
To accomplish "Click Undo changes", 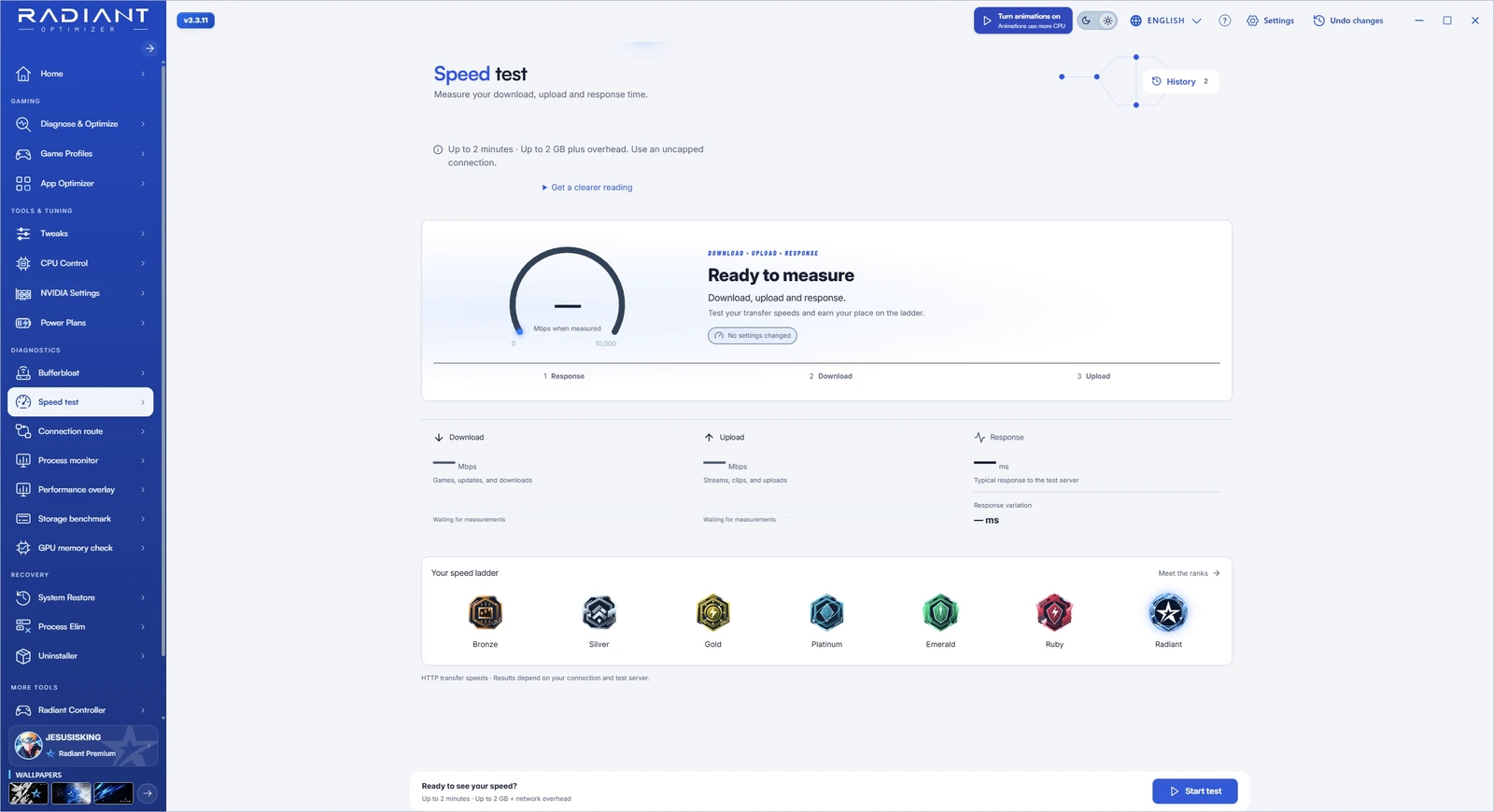I will (1348, 21).
